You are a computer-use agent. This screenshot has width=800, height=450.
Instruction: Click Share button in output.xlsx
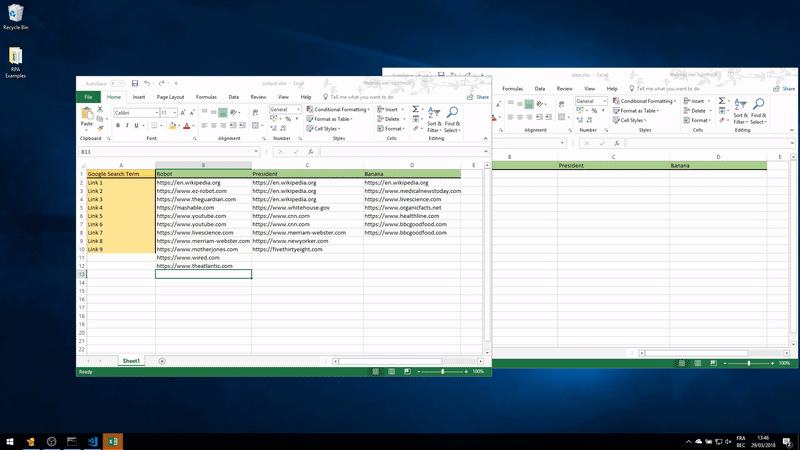point(478,97)
